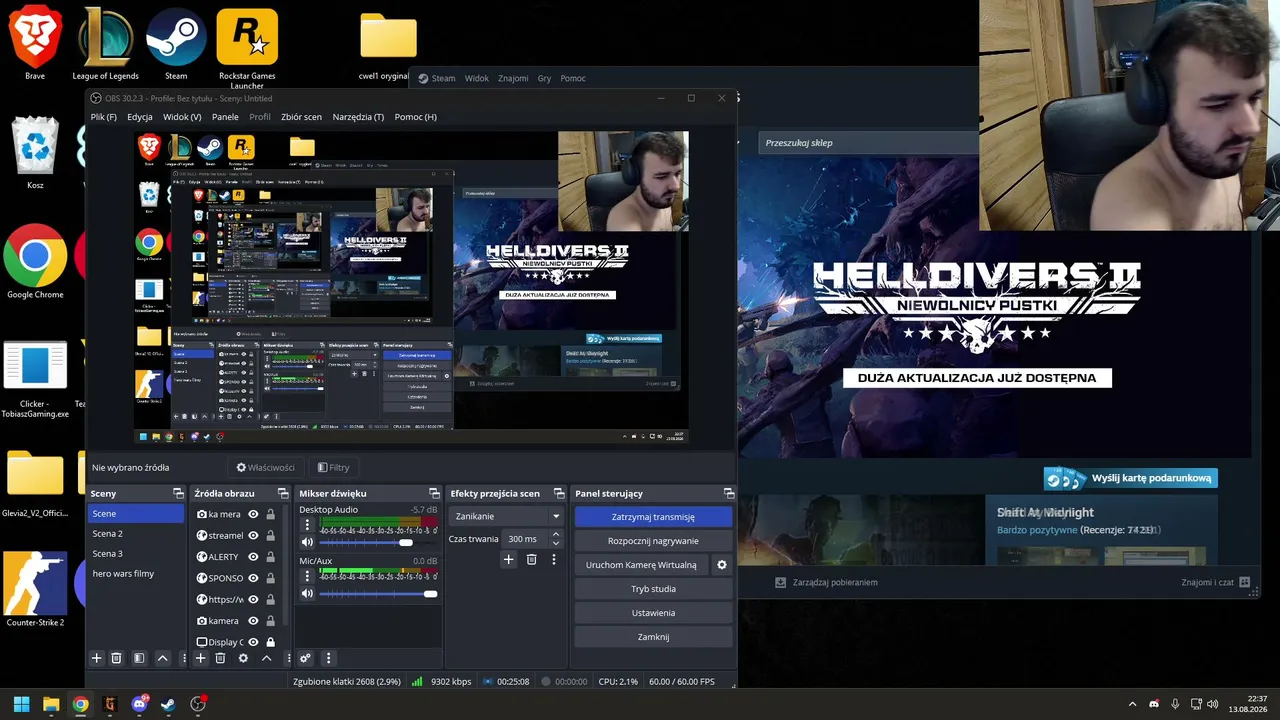The width and height of the screenshot is (1280, 720).
Task: Add a scene transition with plus icon
Action: pos(508,560)
